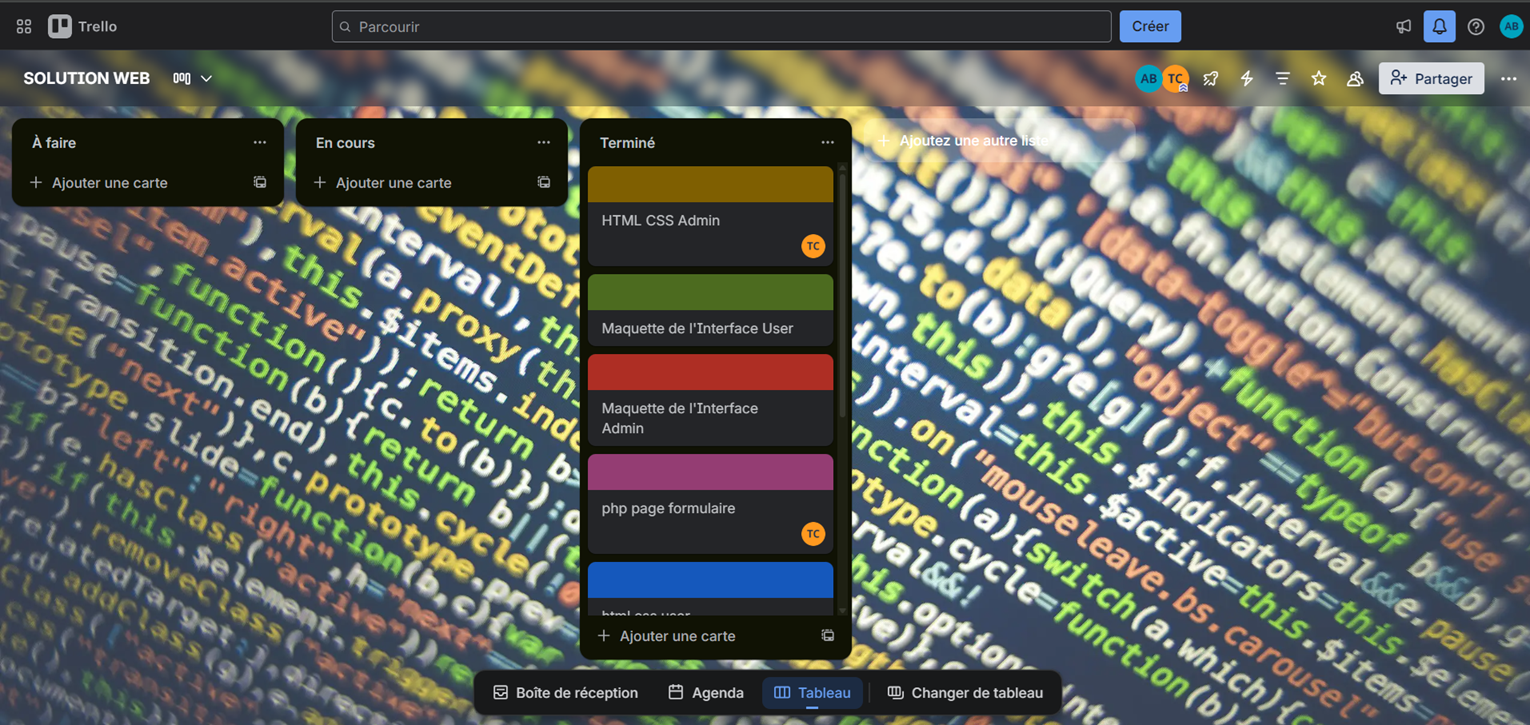This screenshot has width=1530, height=725.
Task: Open the À faire list actions menu
Action: [260, 142]
